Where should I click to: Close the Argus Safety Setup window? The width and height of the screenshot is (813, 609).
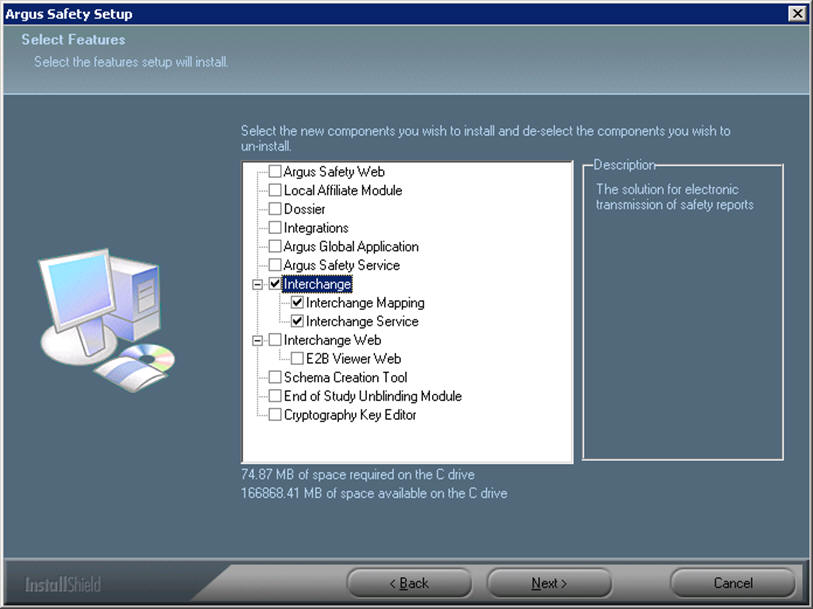point(797,13)
